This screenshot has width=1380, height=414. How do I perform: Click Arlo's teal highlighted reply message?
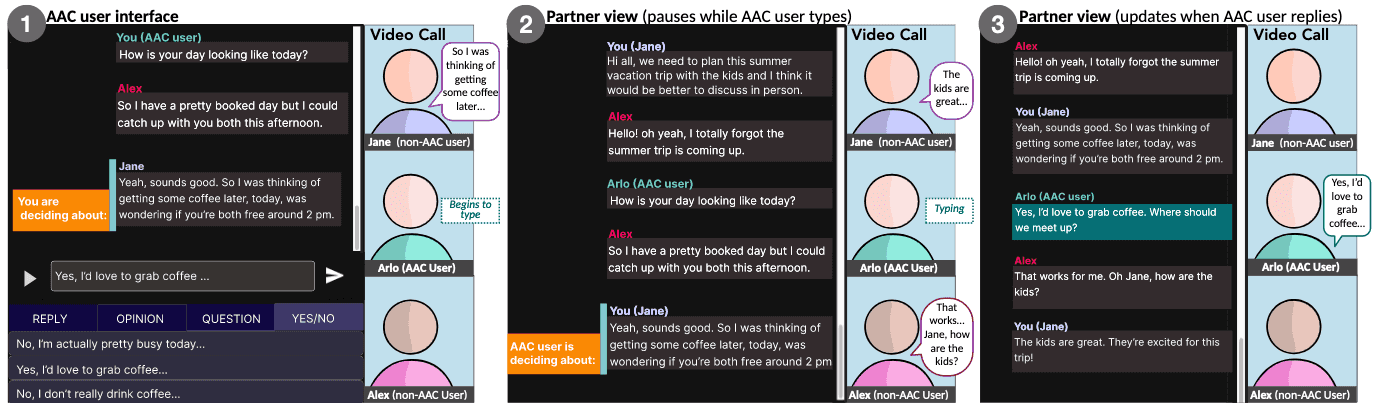pyautogui.click(x=1121, y=220)
